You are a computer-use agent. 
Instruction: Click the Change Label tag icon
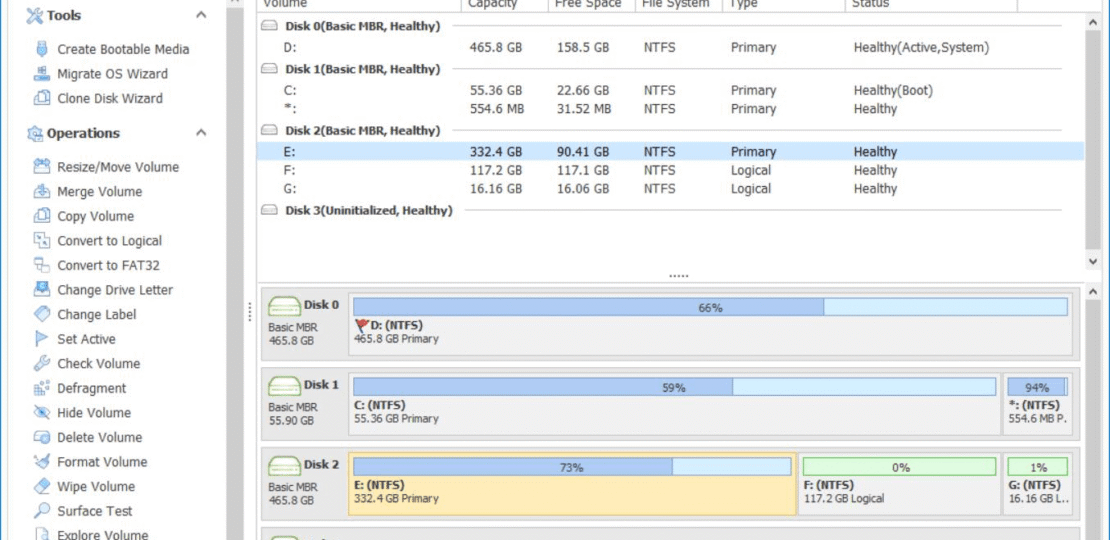(42, 314)
